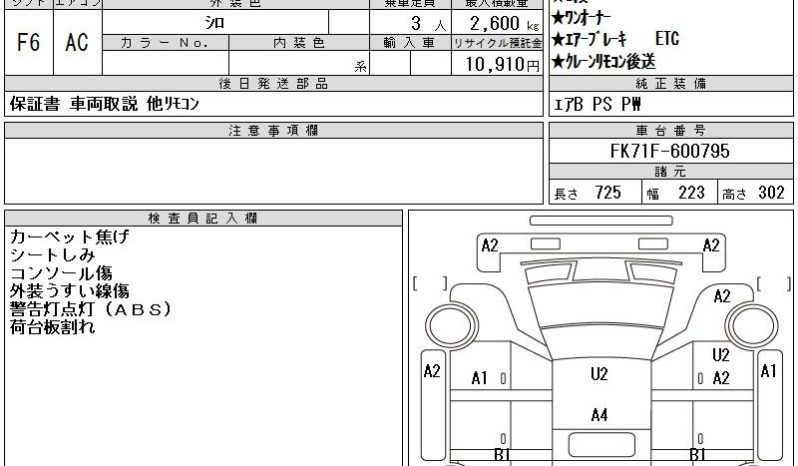Image resolution: width=798 pixels, height=466 pixels.
Task: Click the left 'B1' mark on diagram
Action: (502, 454)
